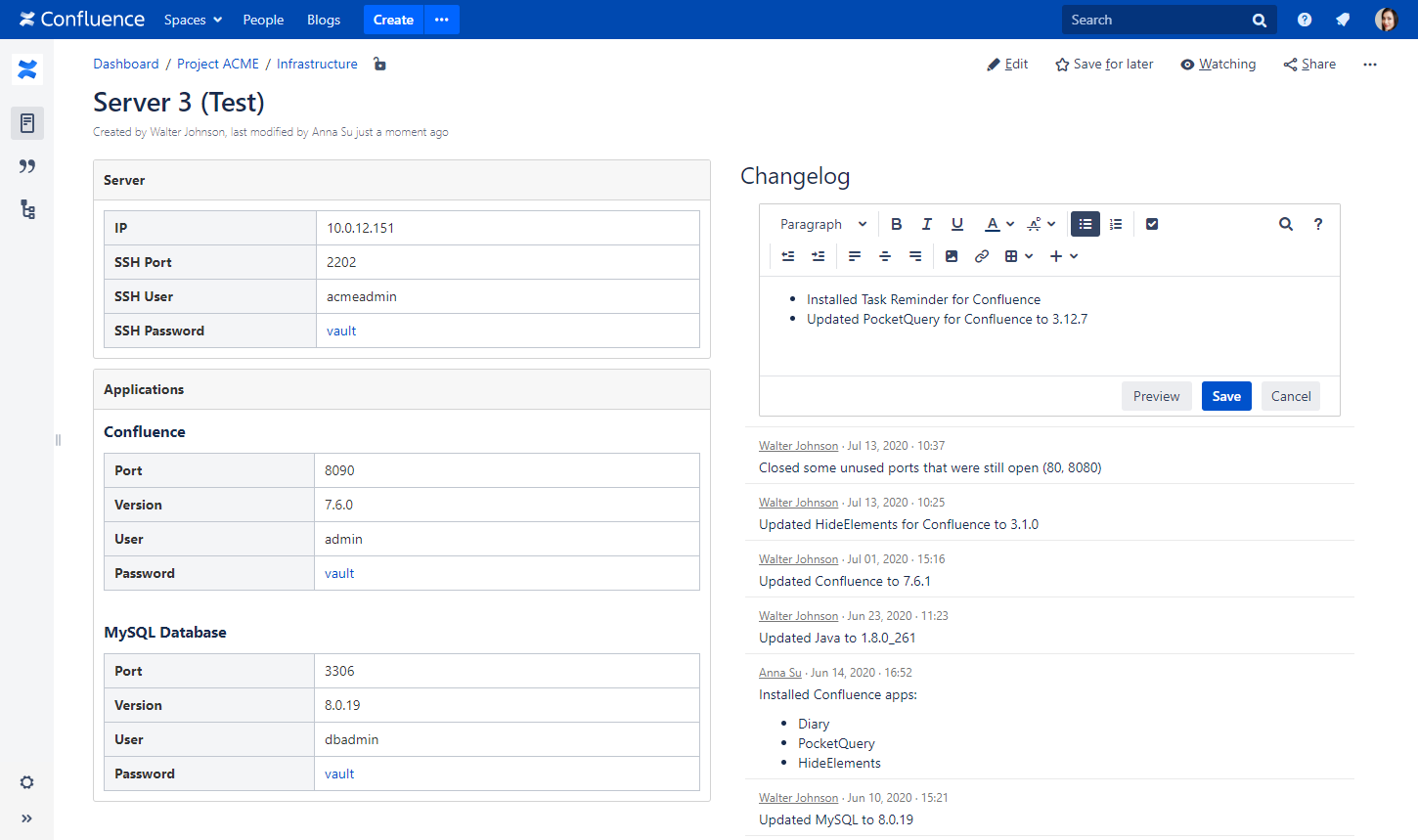Screen dimensions: 1418x840
Task: Click the sidebar resize handle
Action: (58, 440)
